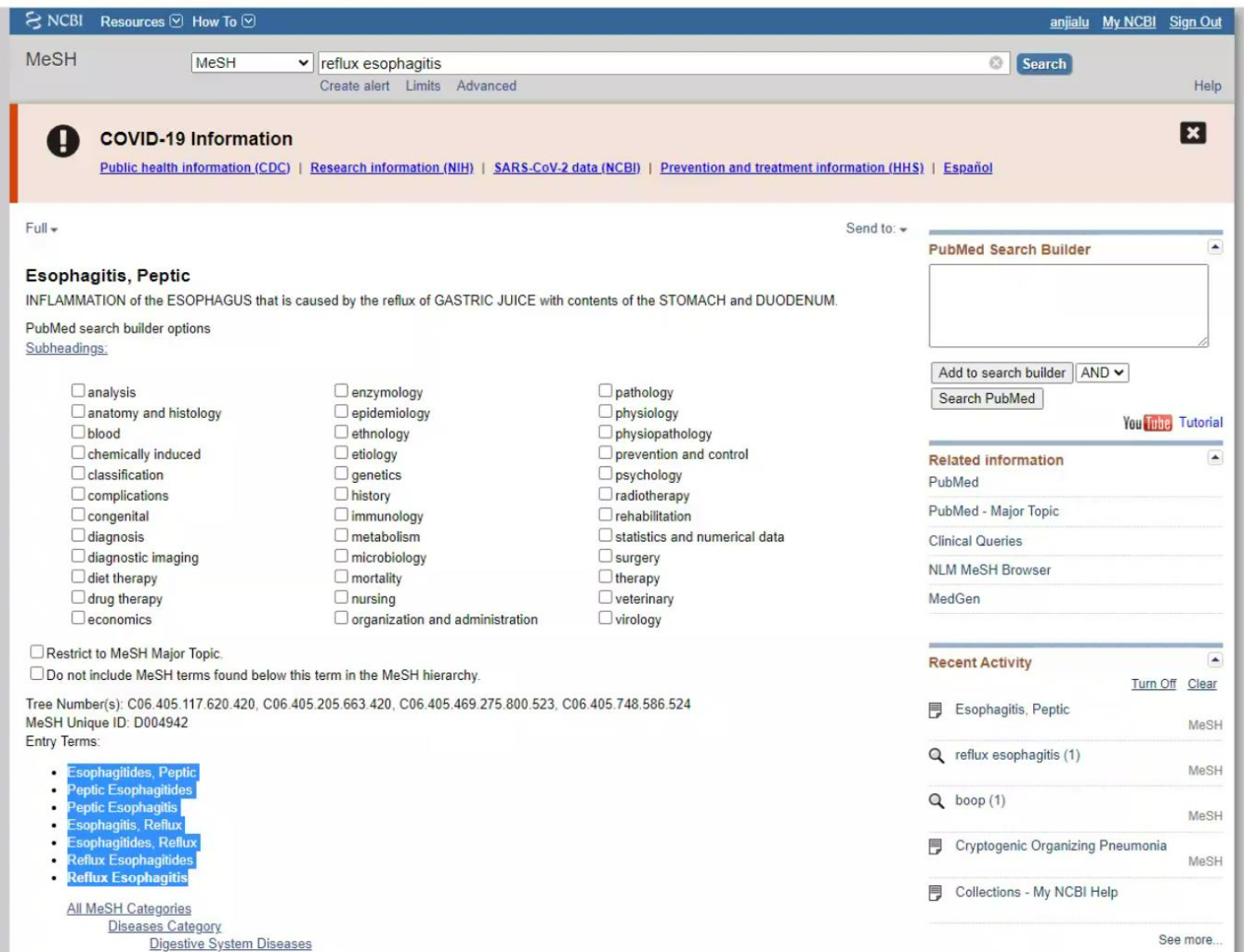Check the complications subheading

[78, 494]
